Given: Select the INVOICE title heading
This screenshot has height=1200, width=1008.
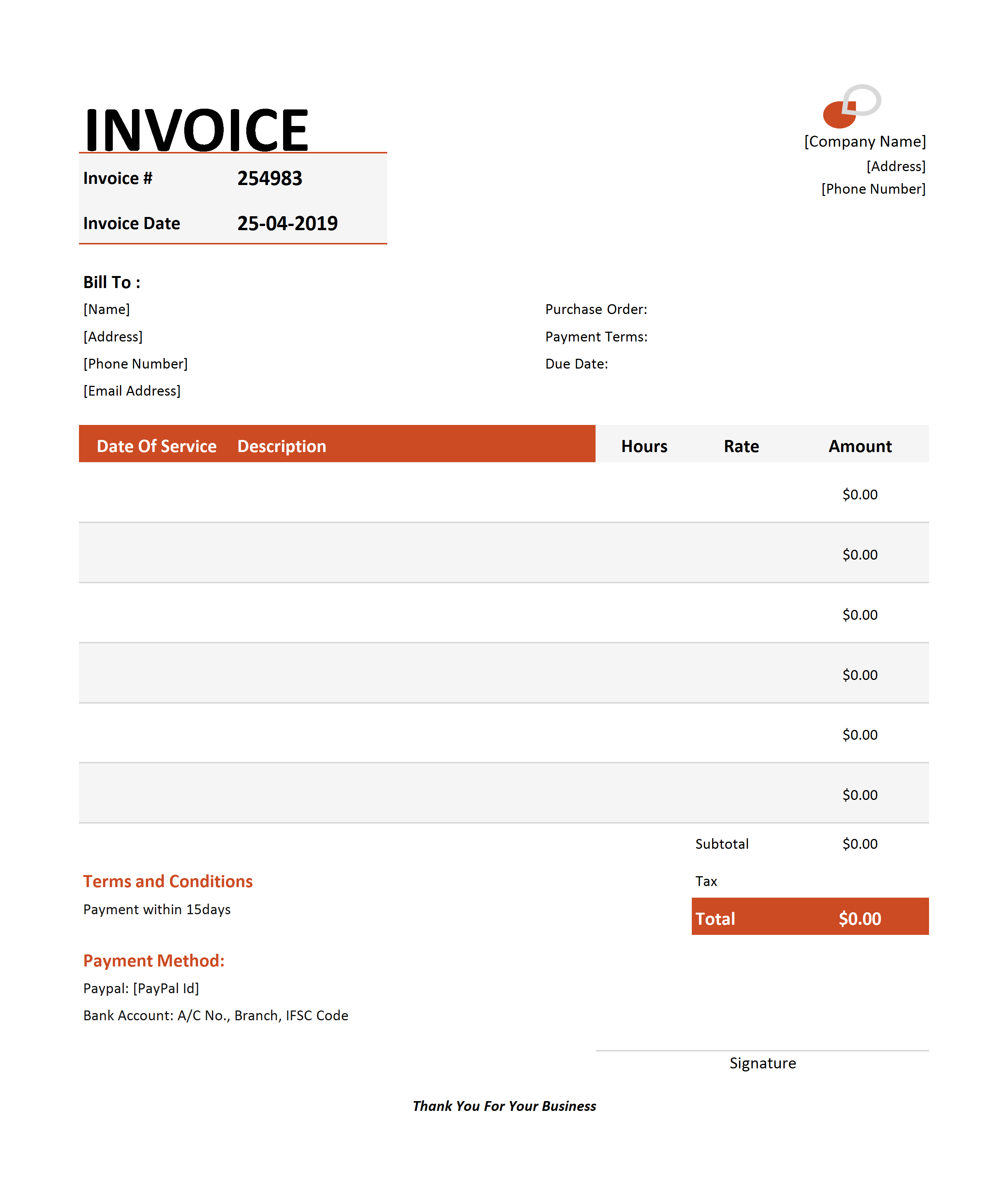Looking at the screenshot, I should (197, 130).
